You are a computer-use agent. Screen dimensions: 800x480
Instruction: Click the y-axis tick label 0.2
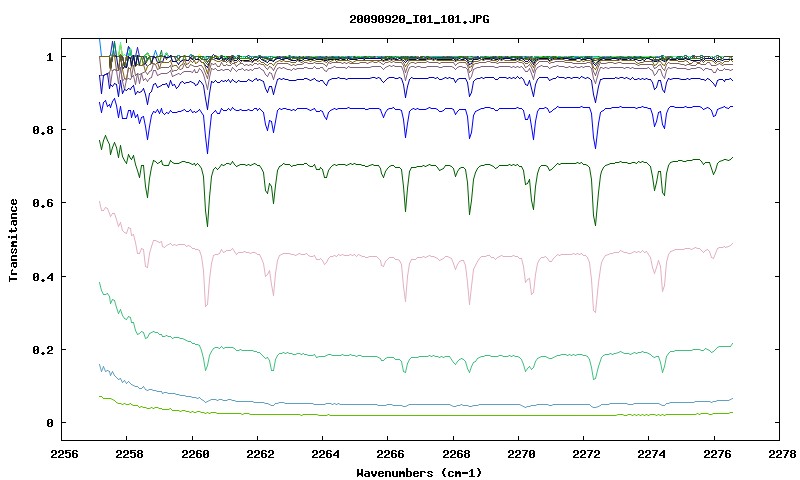pyautogui.click(x=43, y=350)
